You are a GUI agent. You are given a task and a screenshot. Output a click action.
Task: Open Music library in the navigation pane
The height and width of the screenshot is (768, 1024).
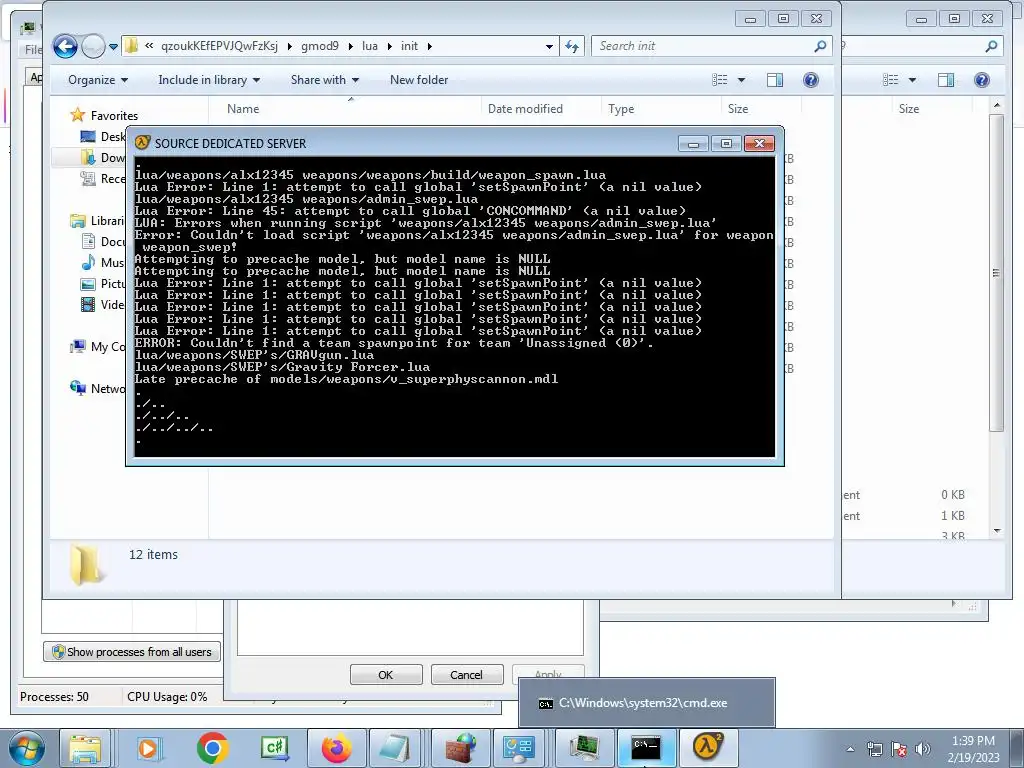point(103,263)
